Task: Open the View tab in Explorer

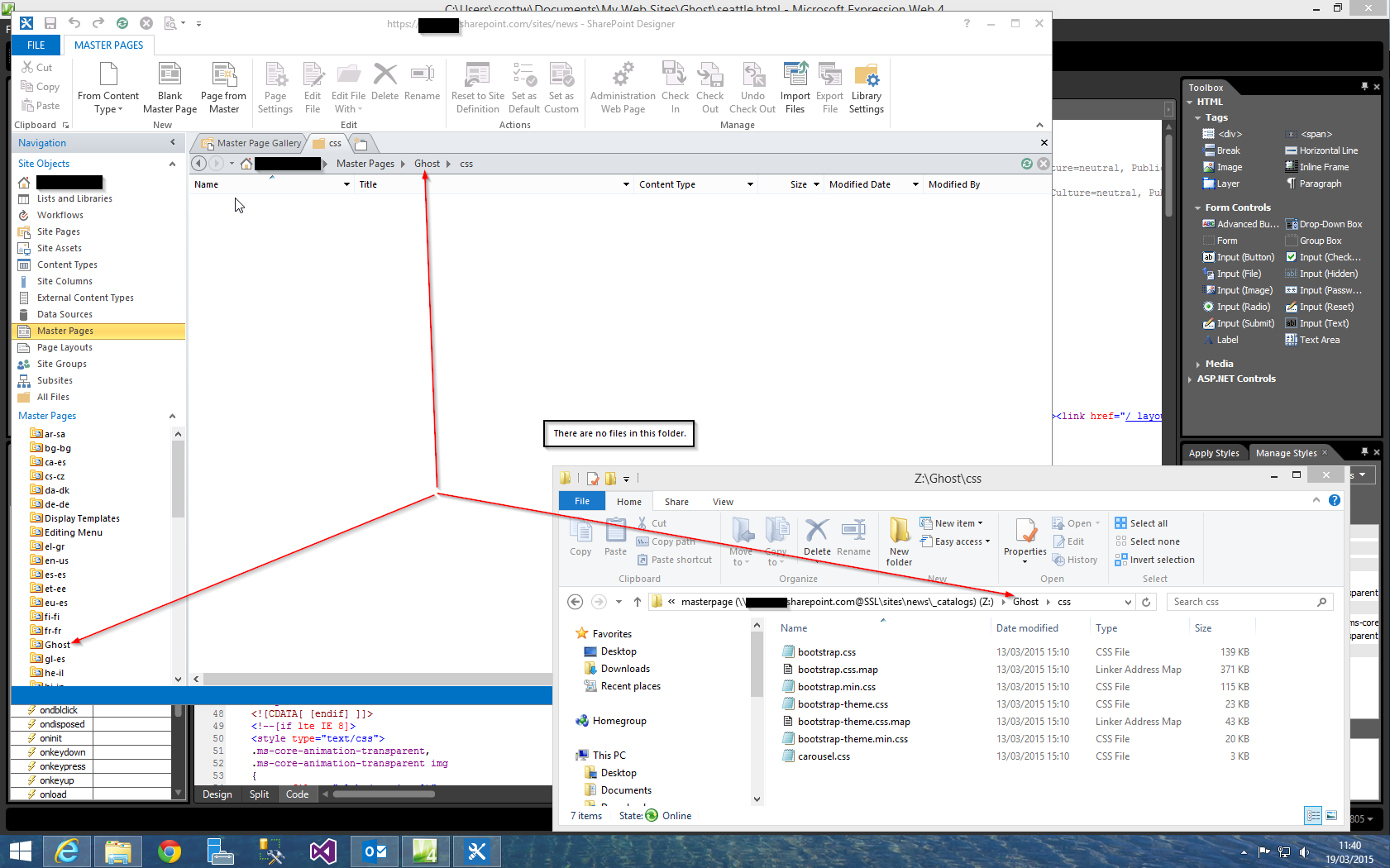Action: tap(723, 502)
